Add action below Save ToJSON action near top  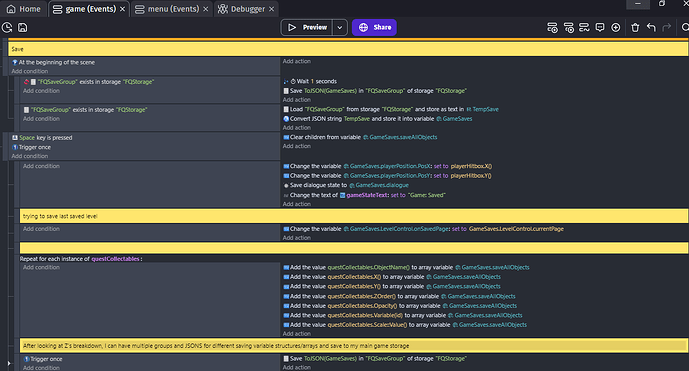click(x=297, y=100)
